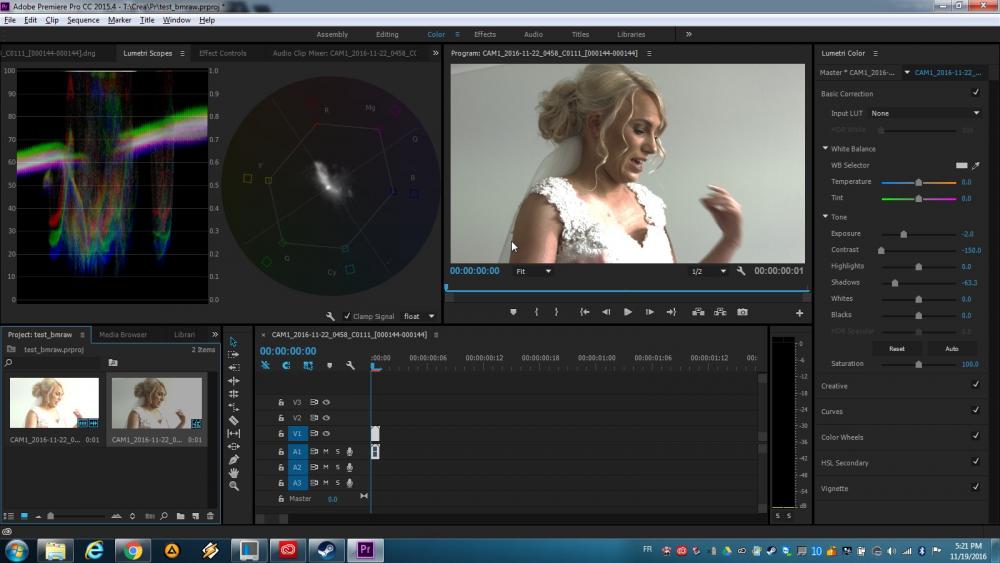Show hidden source panel tabs chevron
This screenshot has height=563, width=1000.
tap(436, 54)
